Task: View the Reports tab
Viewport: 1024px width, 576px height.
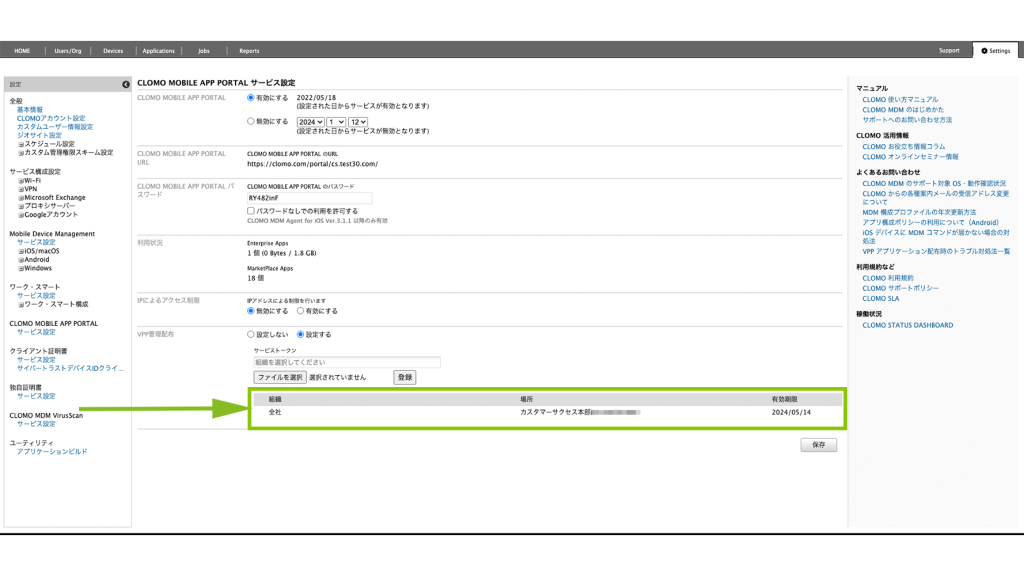Action: coord(249,51)
